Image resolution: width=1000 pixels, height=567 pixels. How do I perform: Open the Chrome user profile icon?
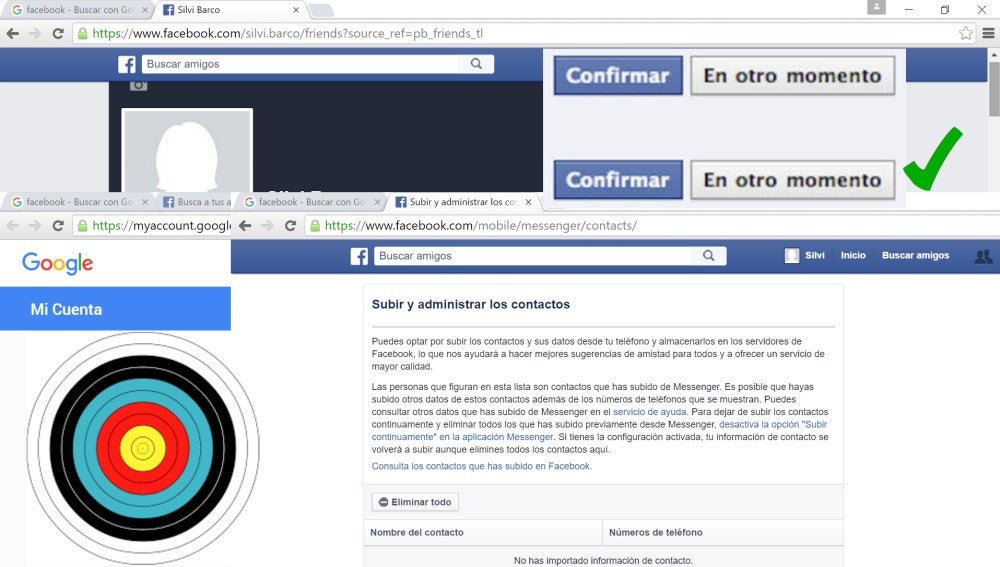(876, 8)
